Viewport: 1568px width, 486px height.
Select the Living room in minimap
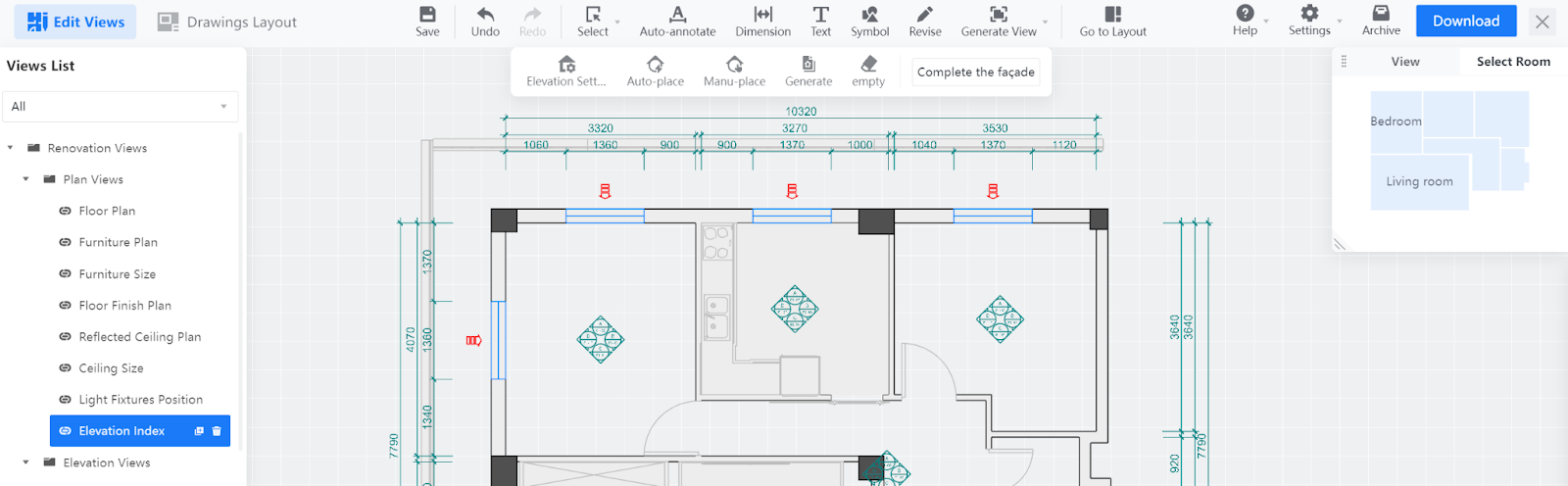click(x=1418, y=182)
